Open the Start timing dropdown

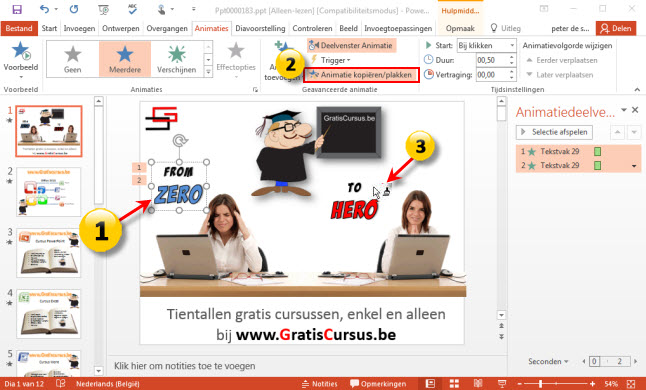coord(486,45)
